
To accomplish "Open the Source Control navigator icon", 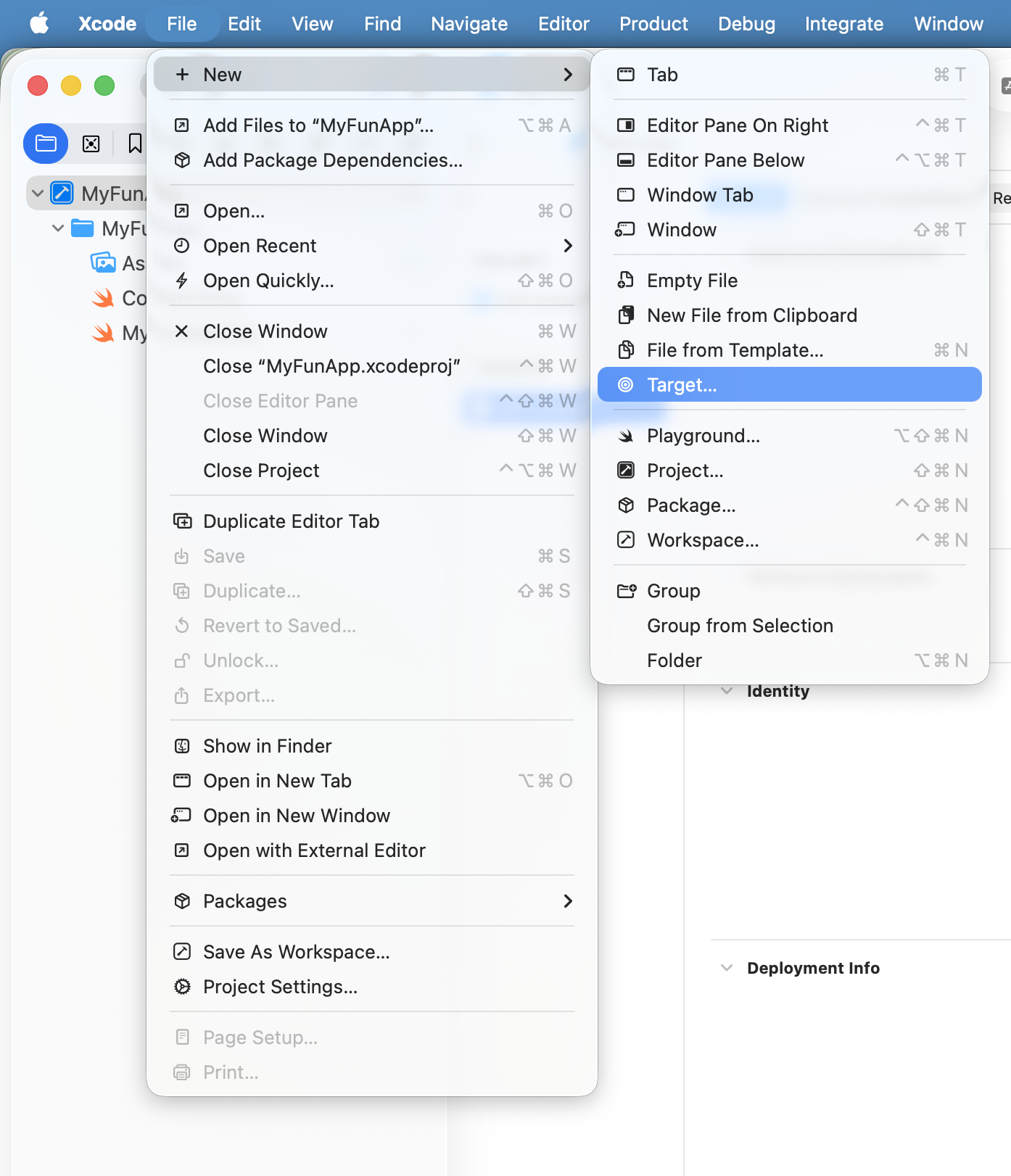I will 91,144.
